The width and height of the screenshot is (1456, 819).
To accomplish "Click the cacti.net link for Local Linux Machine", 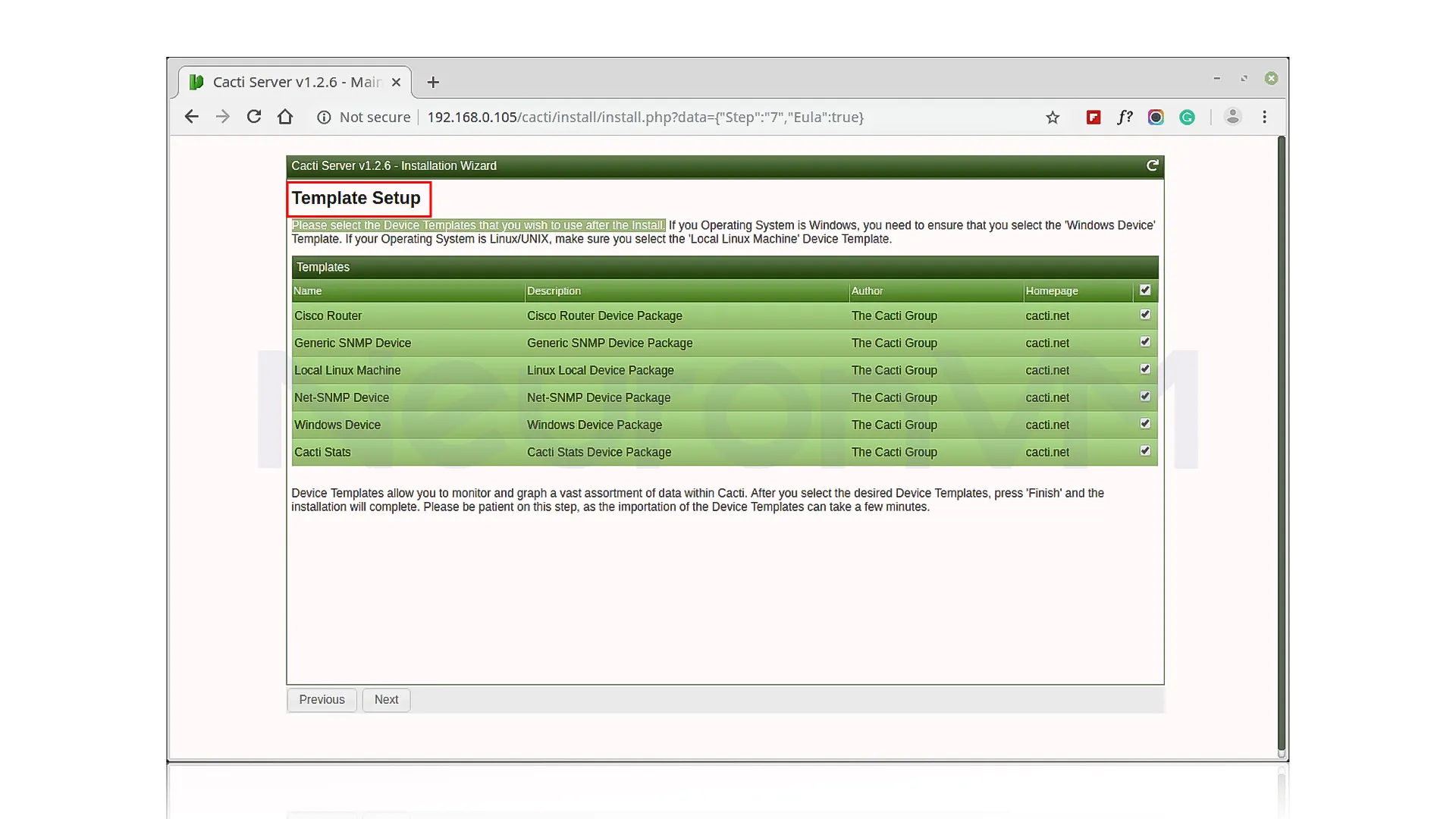I will point(1047,370).
